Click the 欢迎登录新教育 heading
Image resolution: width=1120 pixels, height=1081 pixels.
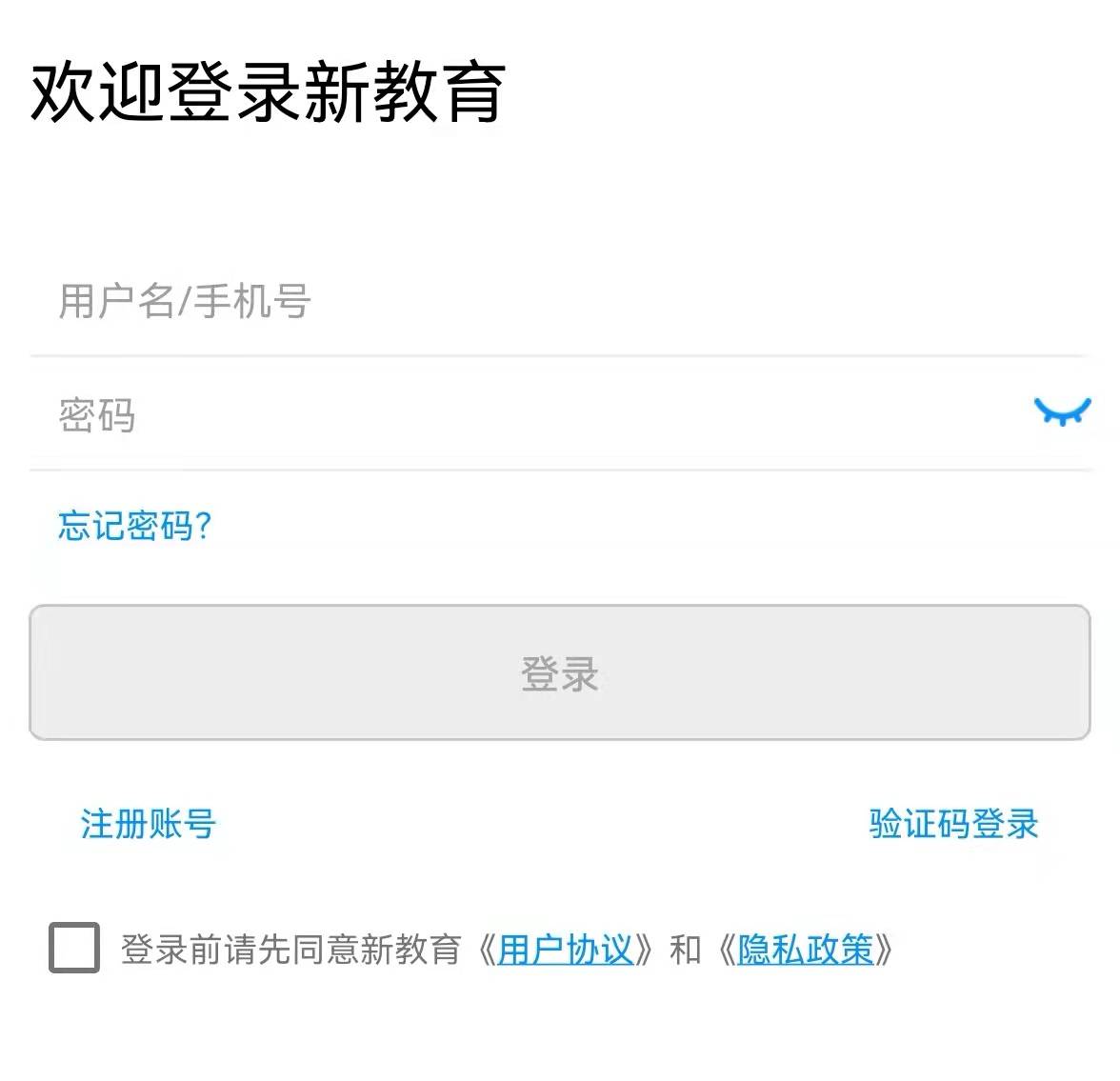coord(268,92)
